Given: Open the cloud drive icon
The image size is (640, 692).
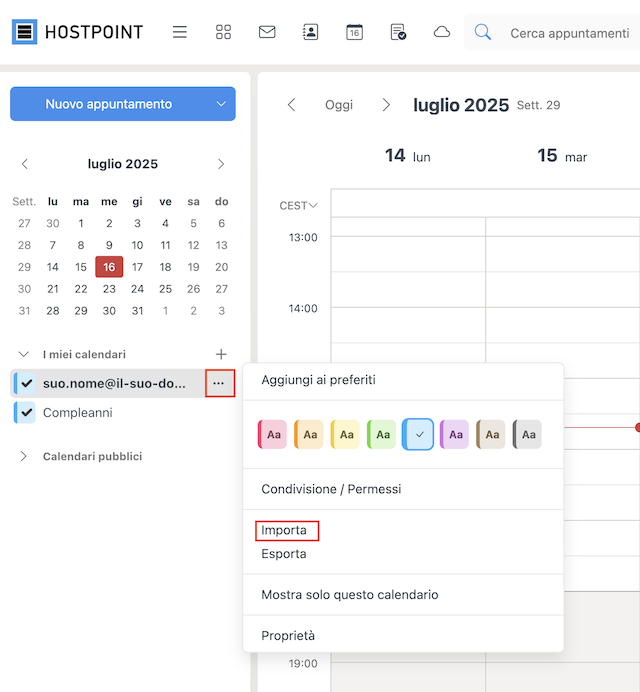Looking at the screenshot, I should 442,32.
